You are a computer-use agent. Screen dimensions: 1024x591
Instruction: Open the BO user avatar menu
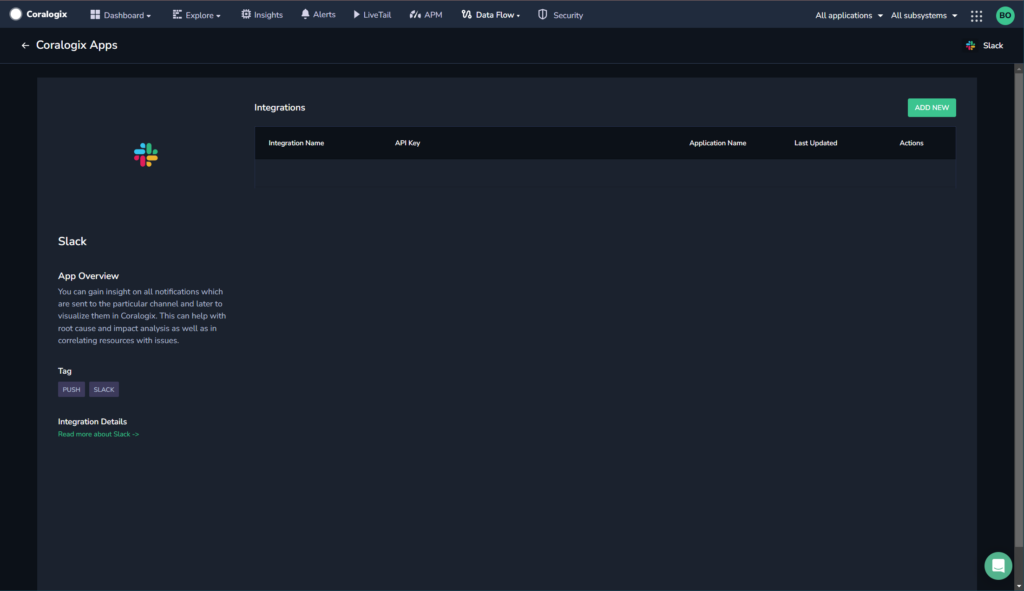click(1005, 15)
